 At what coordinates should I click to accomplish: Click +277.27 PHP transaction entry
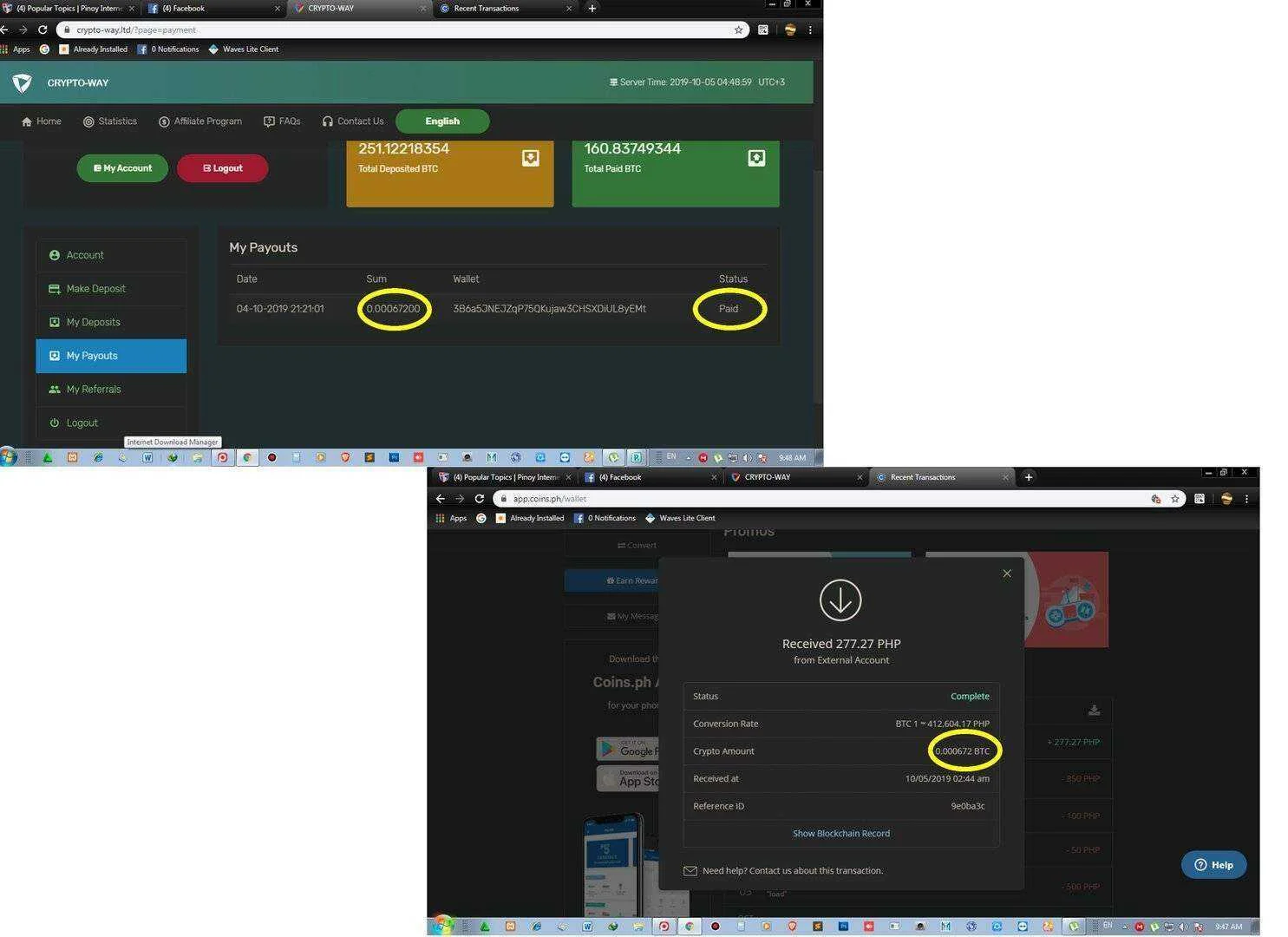1073,743
